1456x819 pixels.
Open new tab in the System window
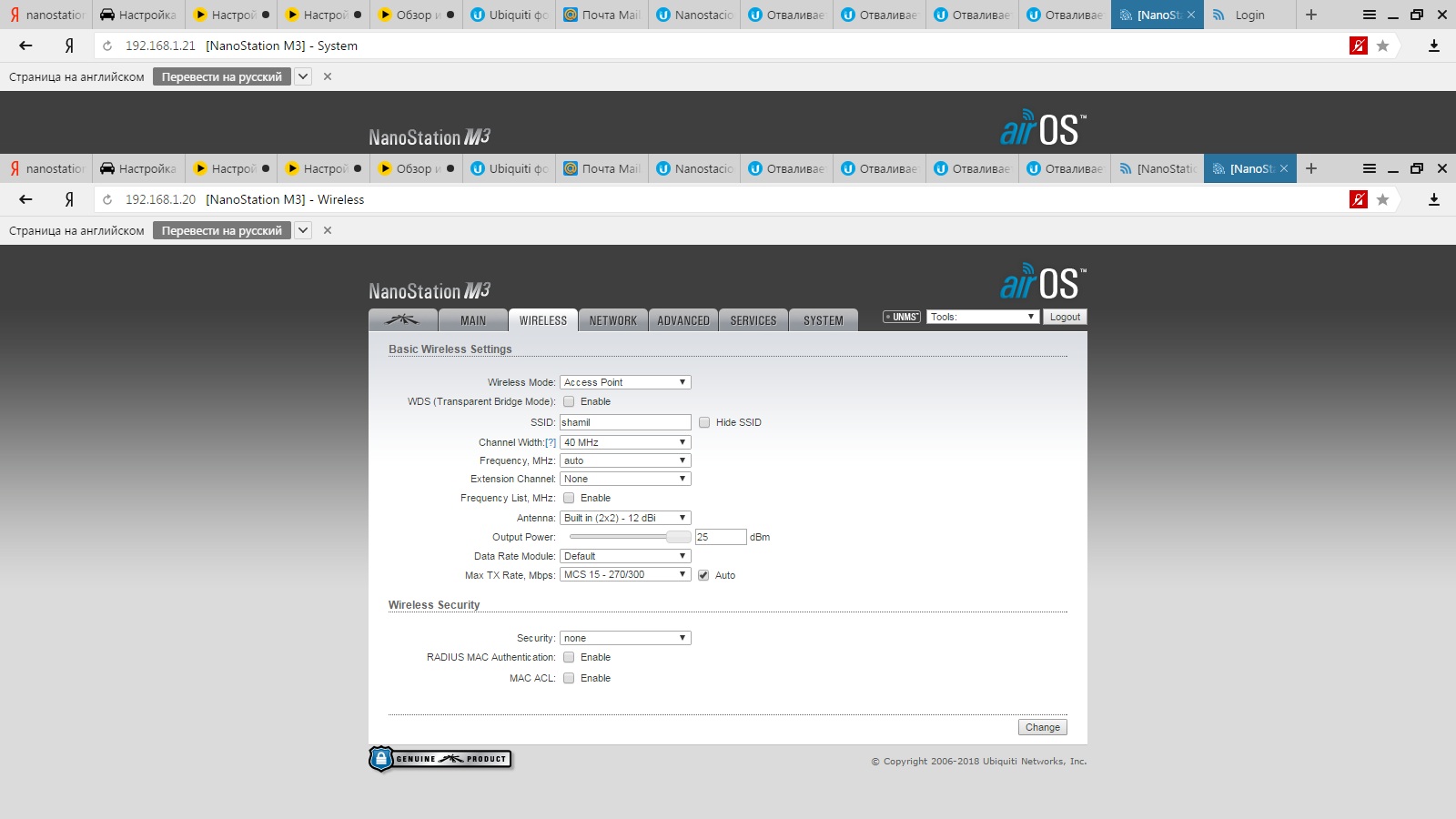pos(1311,15)
